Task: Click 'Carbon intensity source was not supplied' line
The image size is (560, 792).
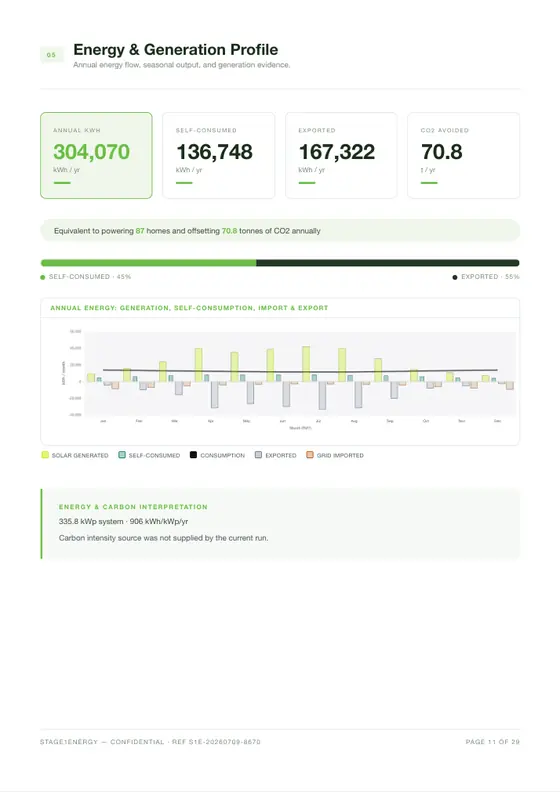Action: 164,538
